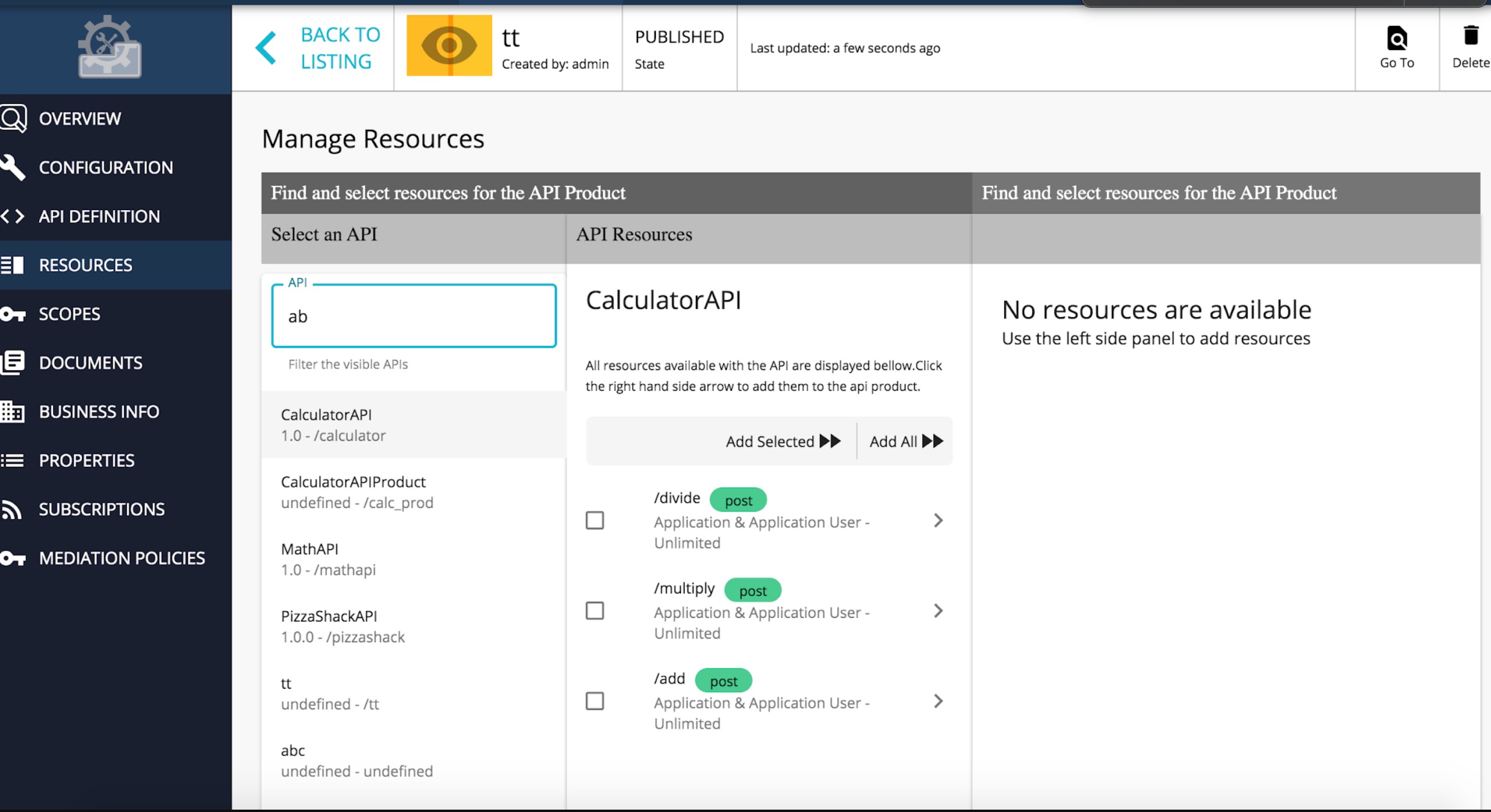Viewport: 1491px width, 812px height.
Task: Open Subscriptions via RSS feed icon
Action: (x=13, y=509)
